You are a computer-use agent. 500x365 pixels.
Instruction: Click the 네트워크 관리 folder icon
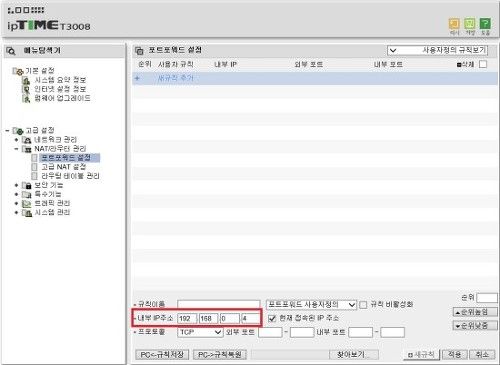click(x=27, y=140)
